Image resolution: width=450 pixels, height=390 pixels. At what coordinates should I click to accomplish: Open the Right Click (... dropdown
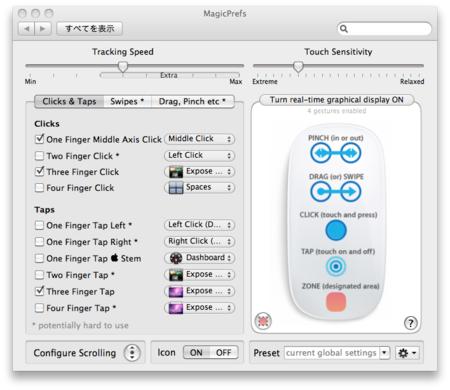pos(199,241)
